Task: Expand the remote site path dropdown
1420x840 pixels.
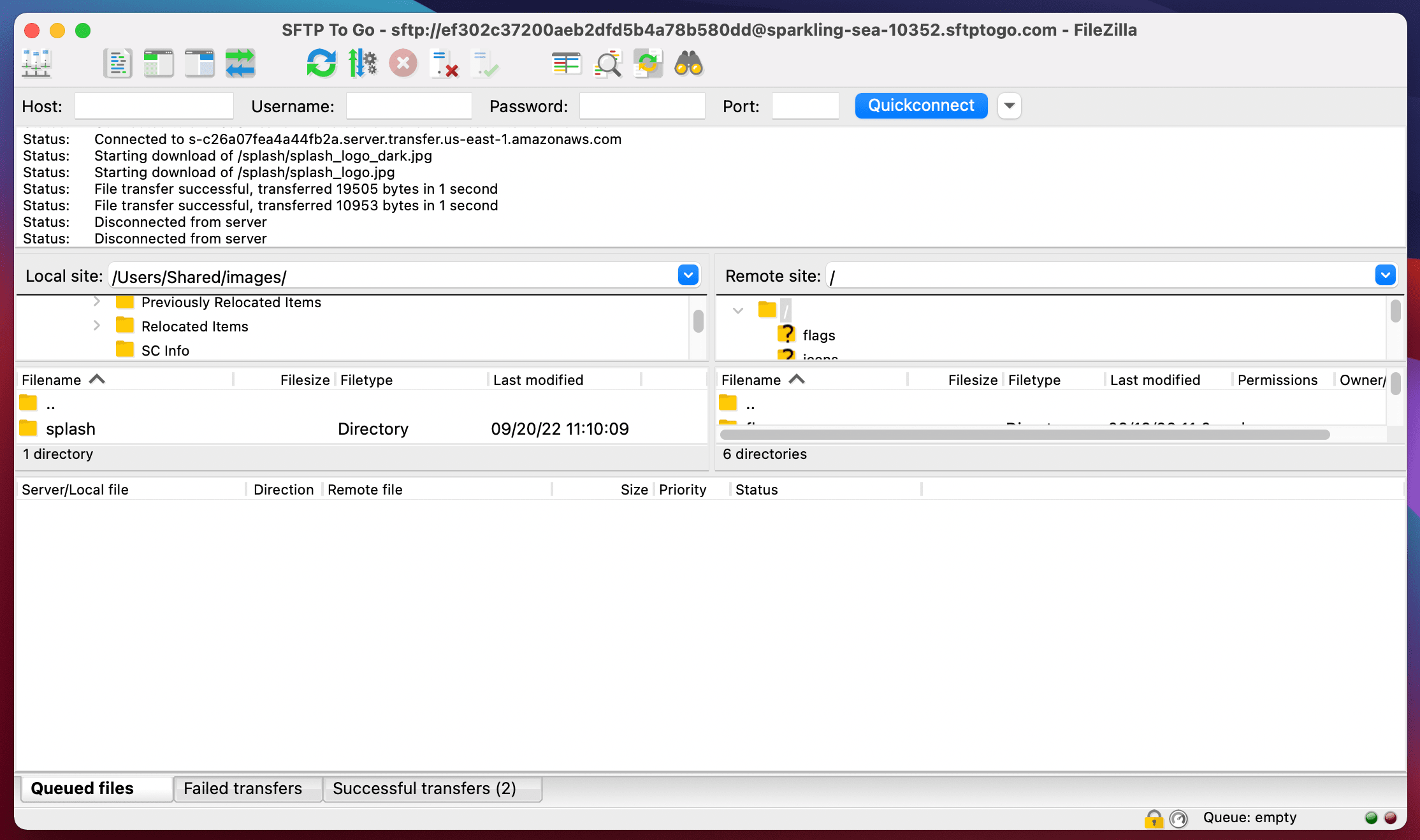Action: (x=1386, y=275)
